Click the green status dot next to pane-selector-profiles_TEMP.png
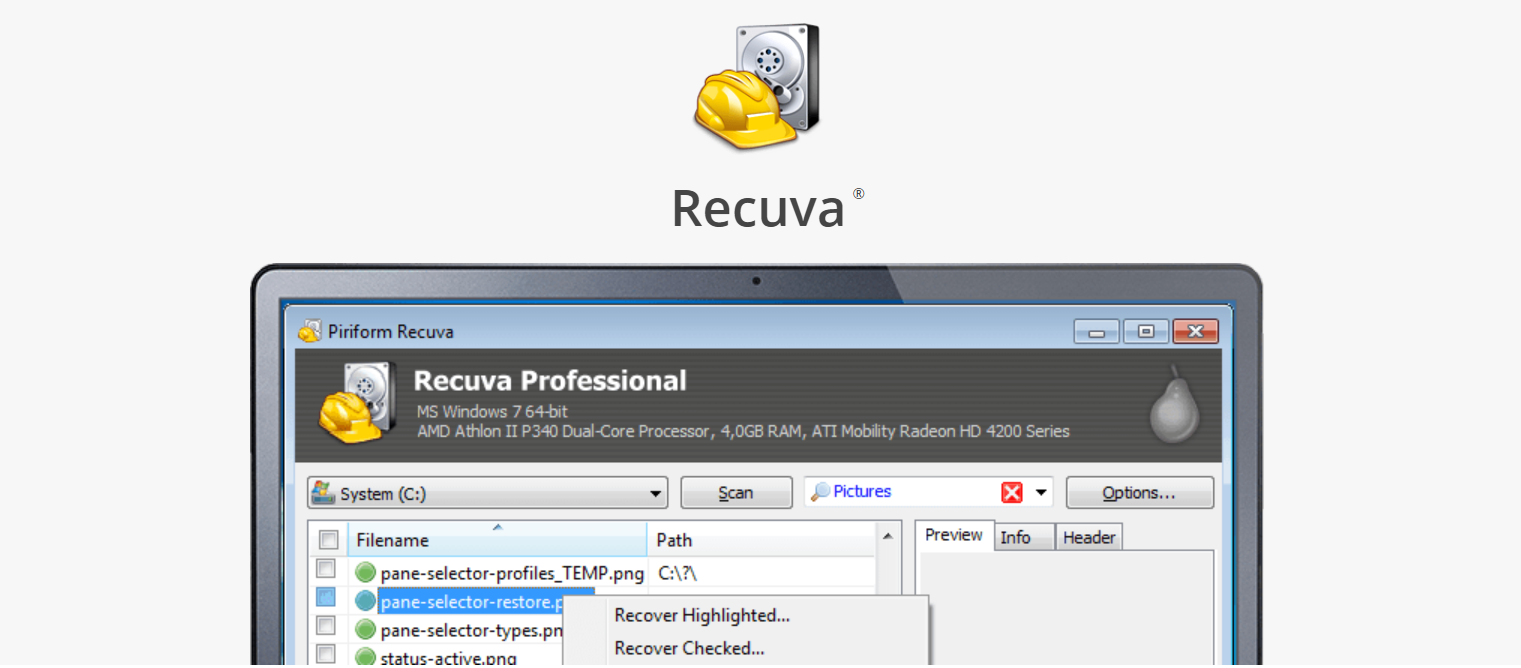Image resolution: width=1521 pixels, height=668 pixels. 366,573
